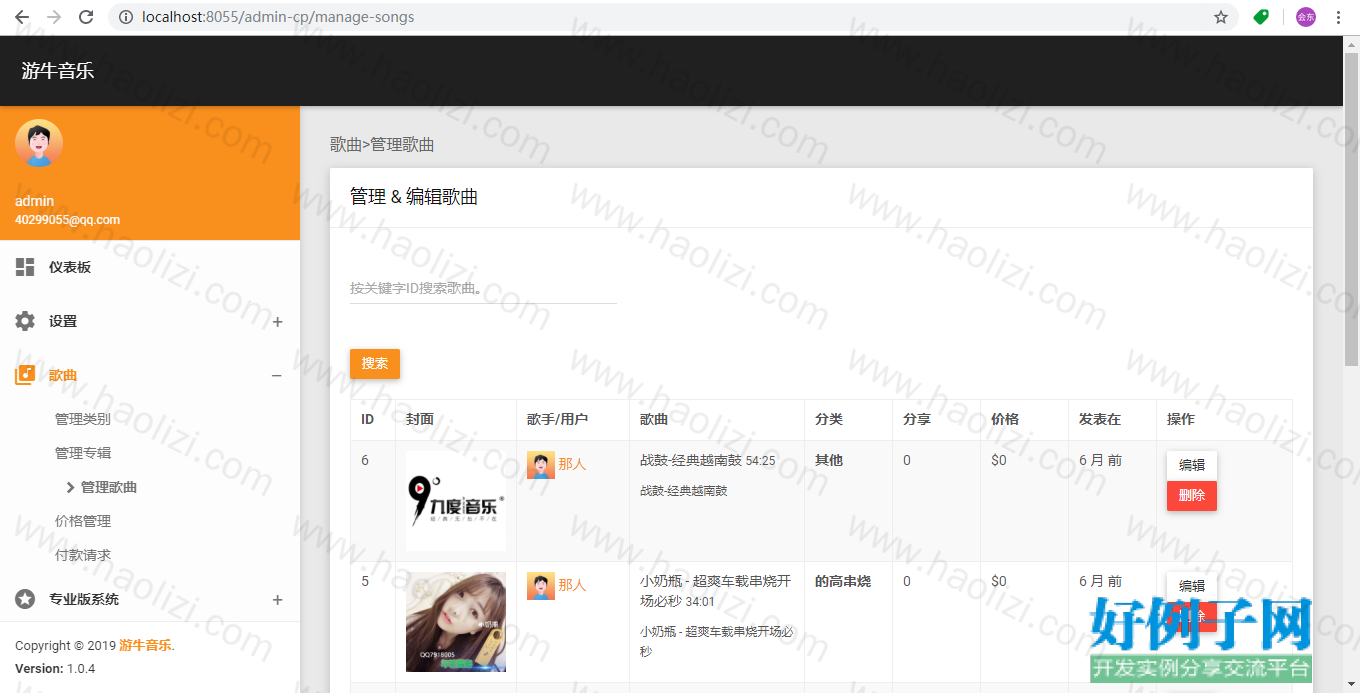Click the orange 搜索 button
The height and width of the screenshot is (693, 1360).
click(375, 363)
